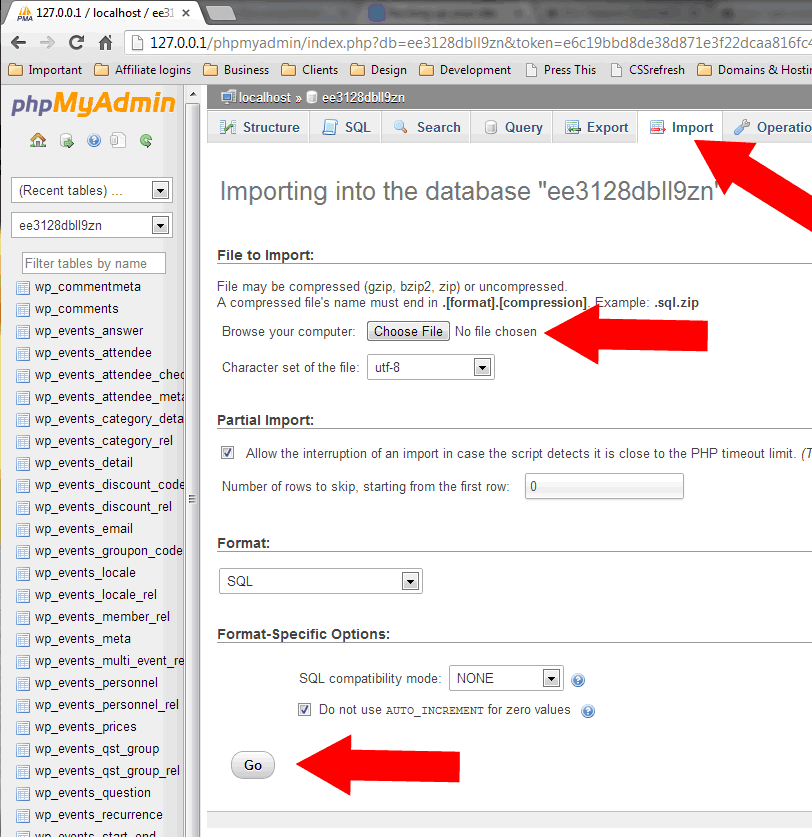Switch to the Query tab
This screenshot has height=837, width=812.
point(513,127)
